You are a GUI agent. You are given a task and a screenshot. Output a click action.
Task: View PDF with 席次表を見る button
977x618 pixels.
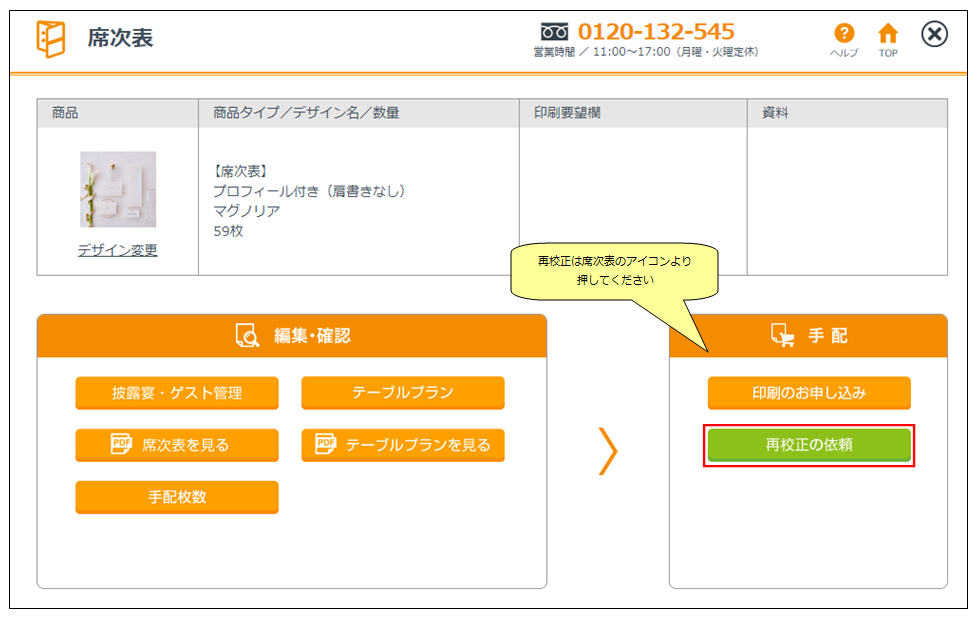(177, 445)
